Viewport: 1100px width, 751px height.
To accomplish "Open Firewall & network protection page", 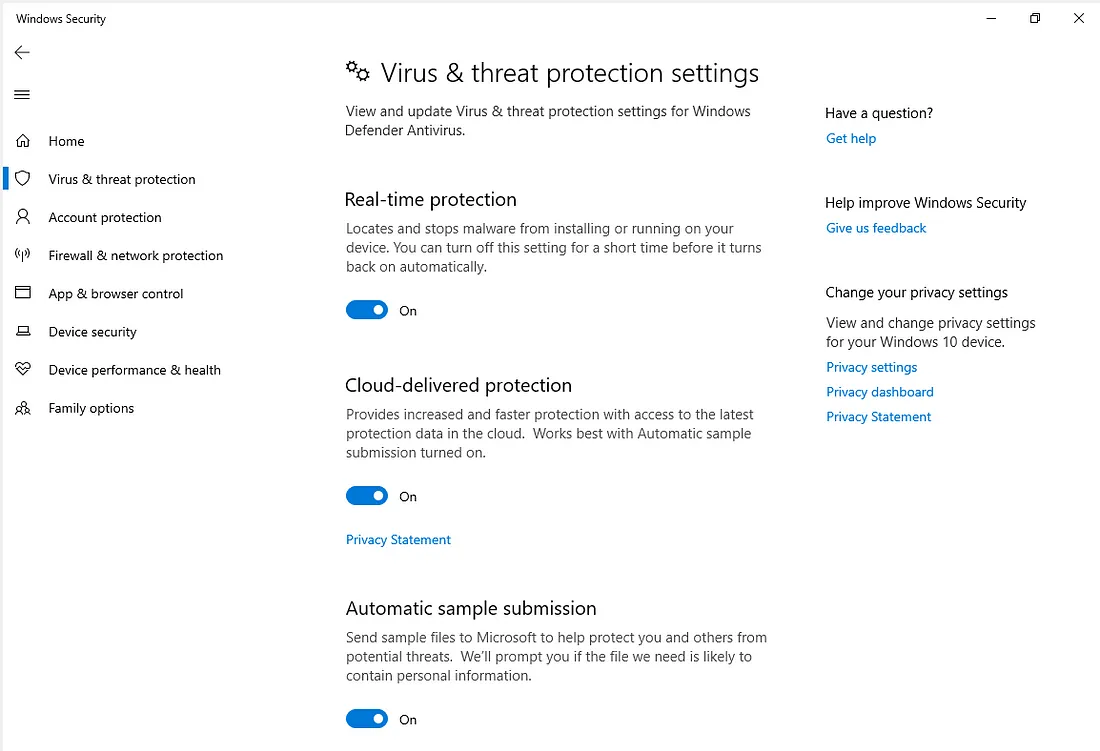I will [136, 256].
